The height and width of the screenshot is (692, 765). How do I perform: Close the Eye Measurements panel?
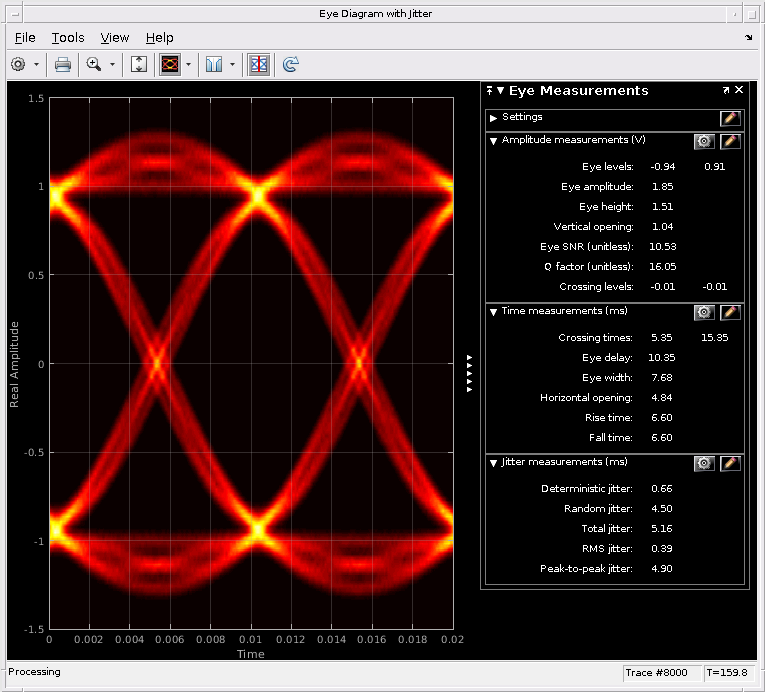click(x=739, y=90)
